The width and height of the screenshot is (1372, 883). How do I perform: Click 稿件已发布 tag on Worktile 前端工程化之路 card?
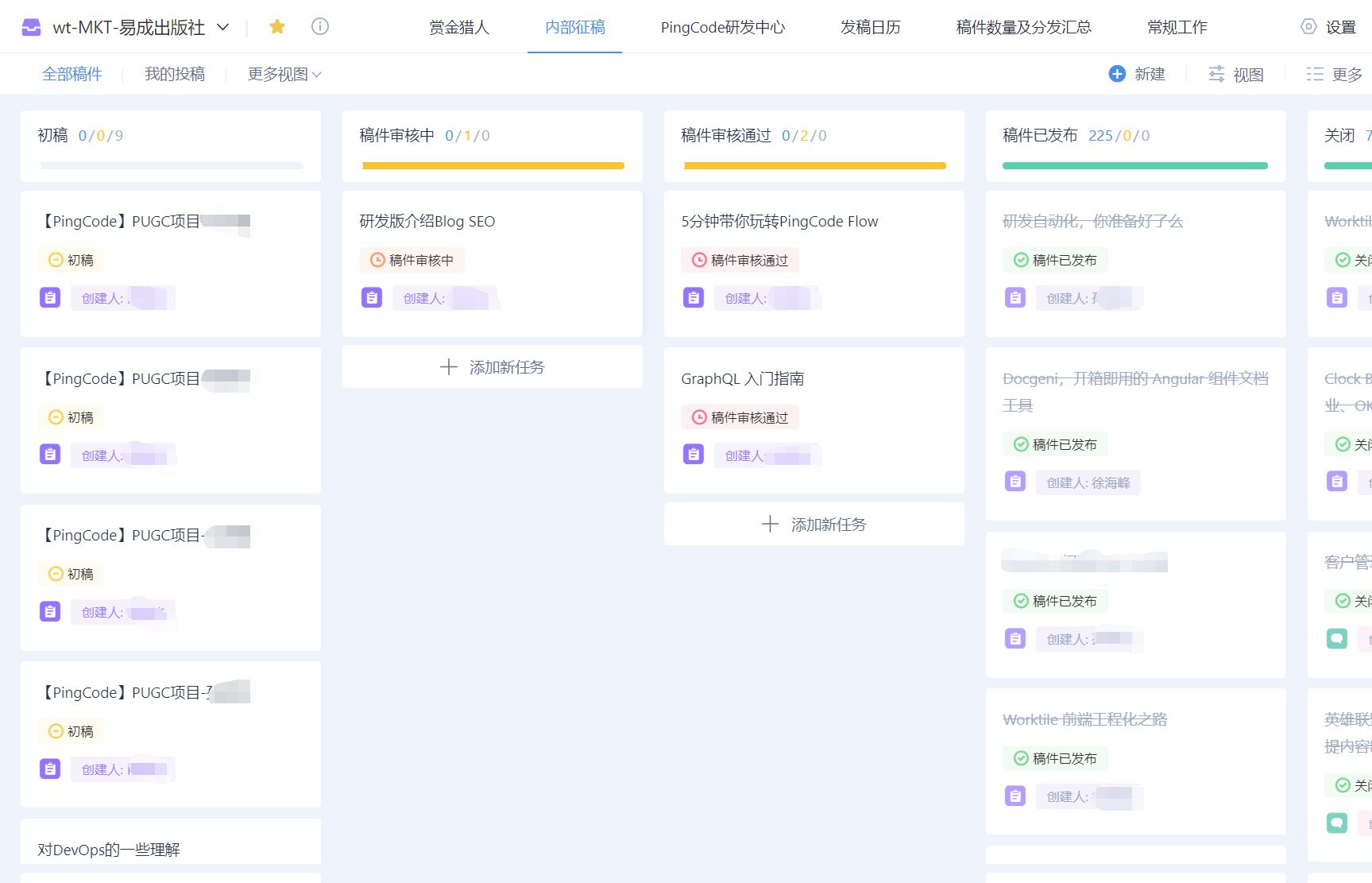pos(1055,758)
